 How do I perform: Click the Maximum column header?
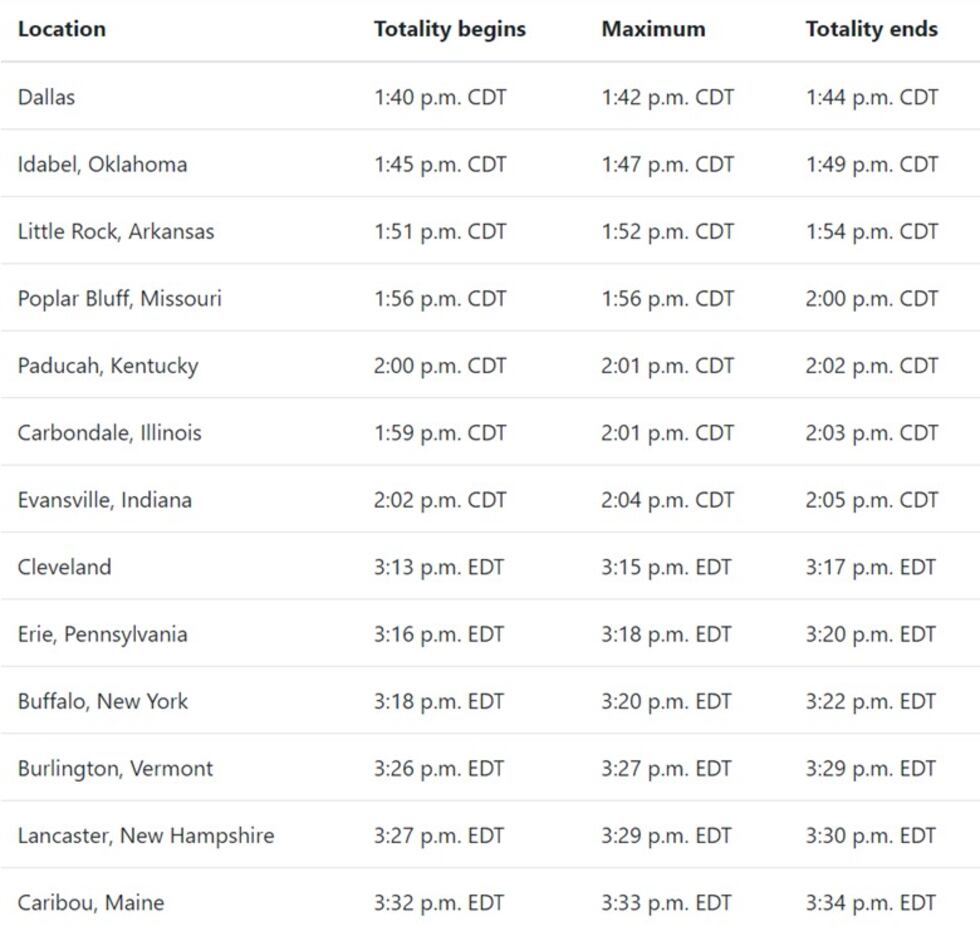point(653,29)
